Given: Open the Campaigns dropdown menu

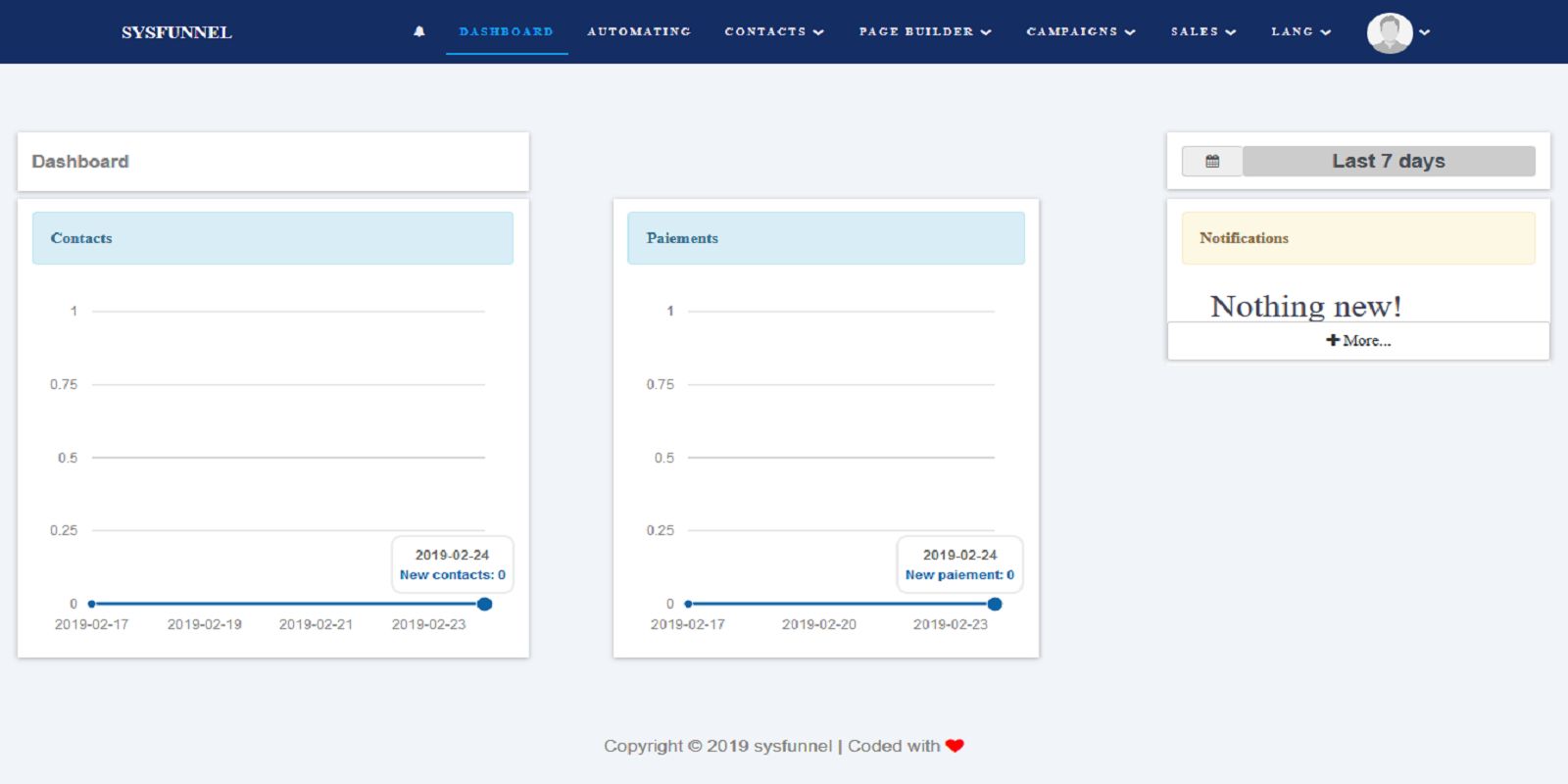Looking at the screenshot, I should point(1080,31).
